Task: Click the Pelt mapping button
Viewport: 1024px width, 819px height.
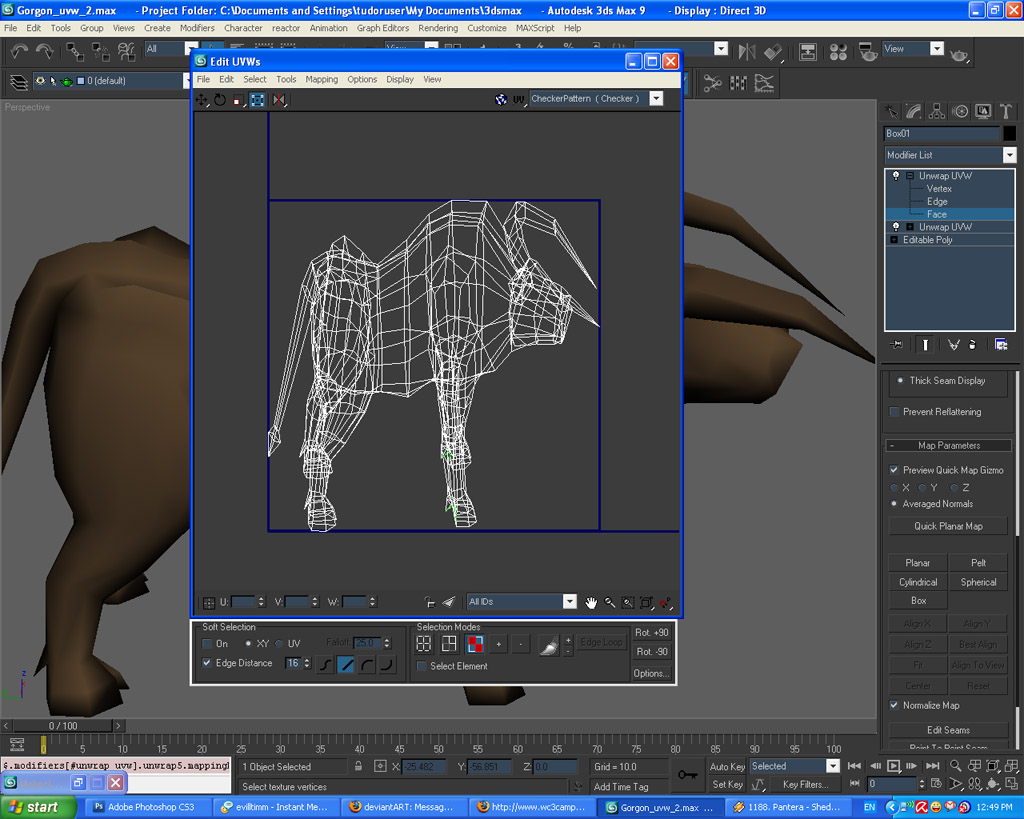Action: [x=978, y=563]
